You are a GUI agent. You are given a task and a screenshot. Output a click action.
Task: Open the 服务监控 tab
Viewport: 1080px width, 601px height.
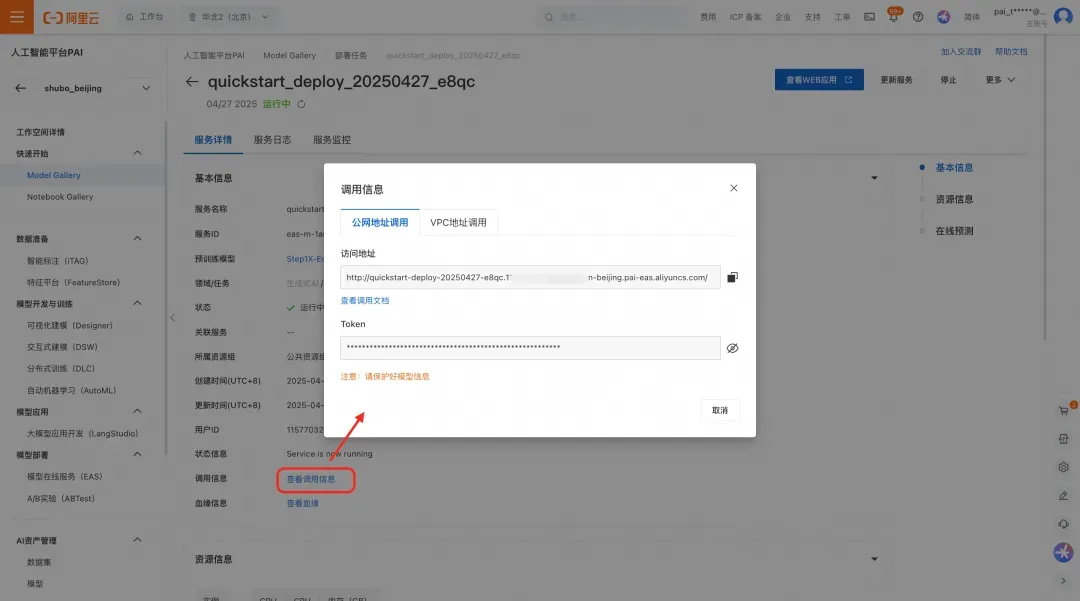(332, 140)
